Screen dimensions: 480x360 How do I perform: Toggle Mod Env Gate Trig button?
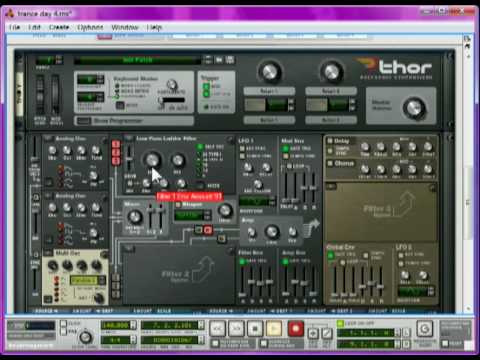(286, 149)
